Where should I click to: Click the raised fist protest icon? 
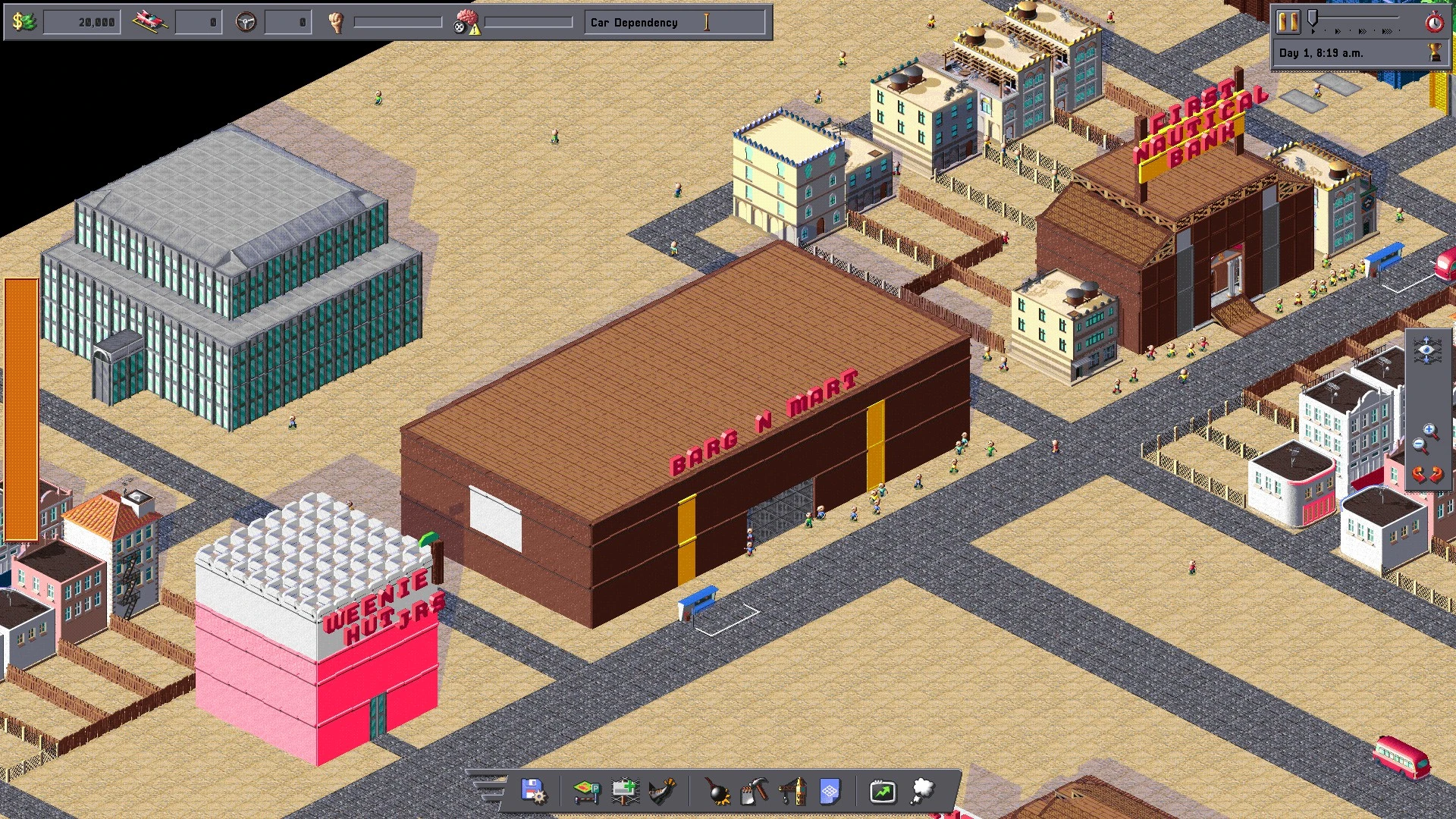tap(336, 22)
